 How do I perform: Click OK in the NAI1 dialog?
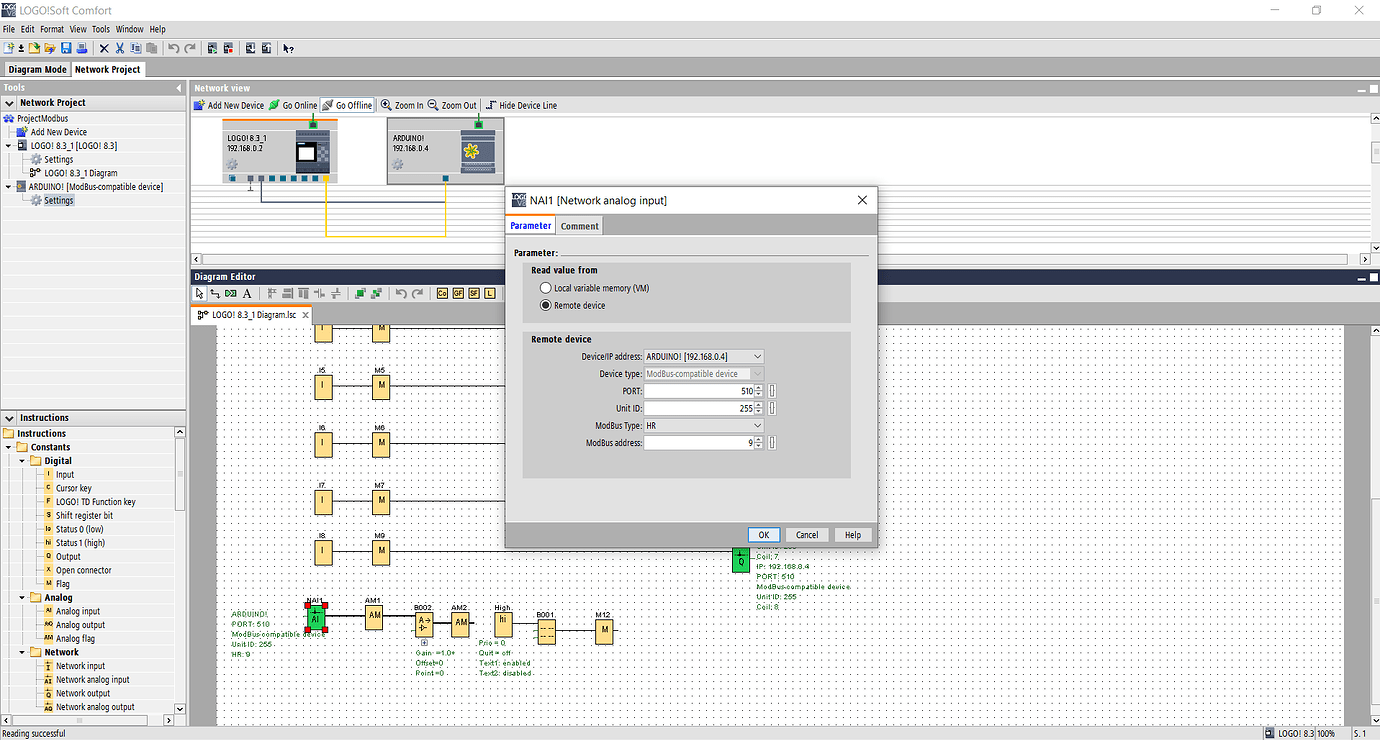pyautogui.click(x=764, y=534)
